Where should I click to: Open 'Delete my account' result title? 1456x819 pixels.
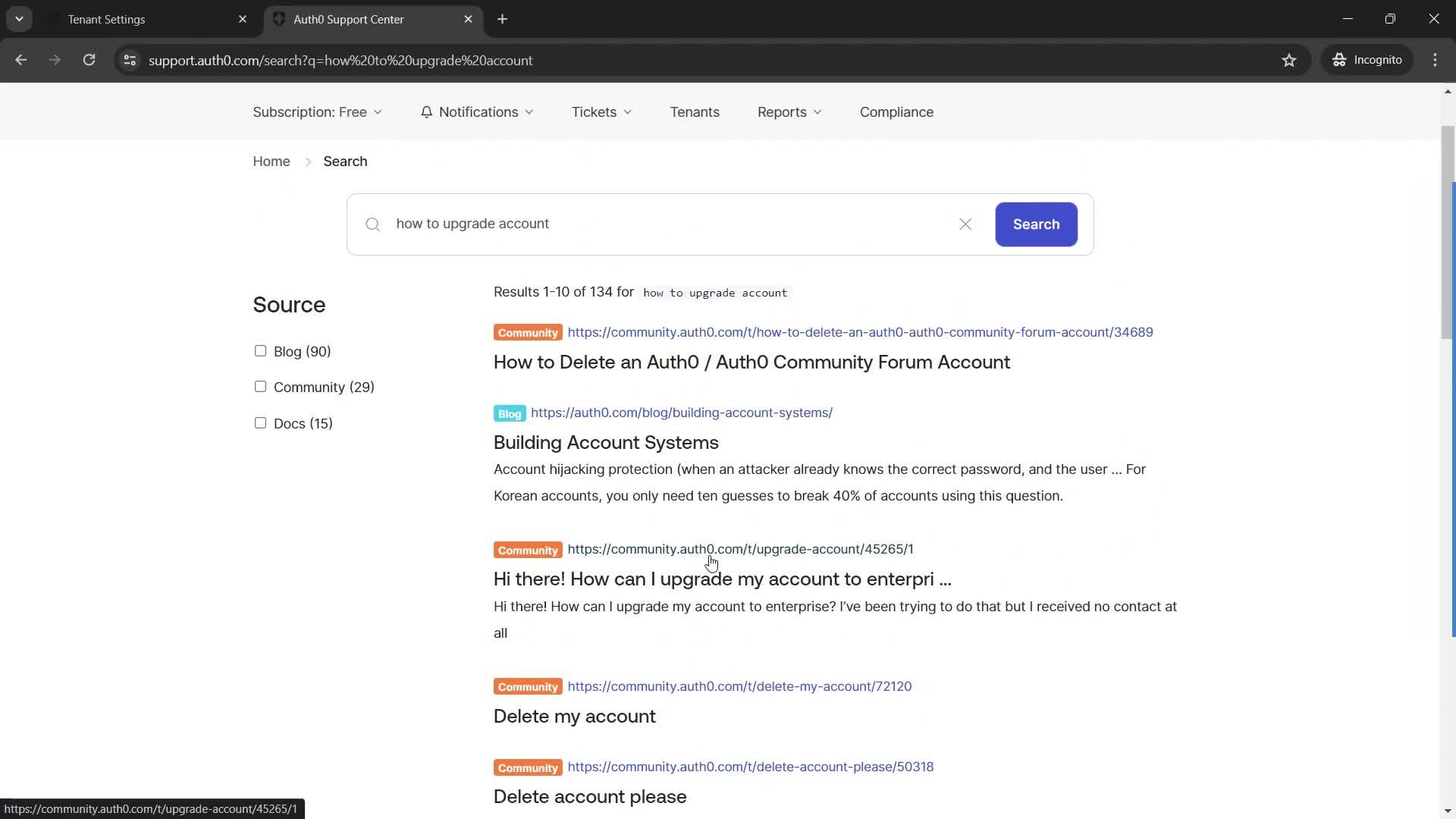click(574, 717)
